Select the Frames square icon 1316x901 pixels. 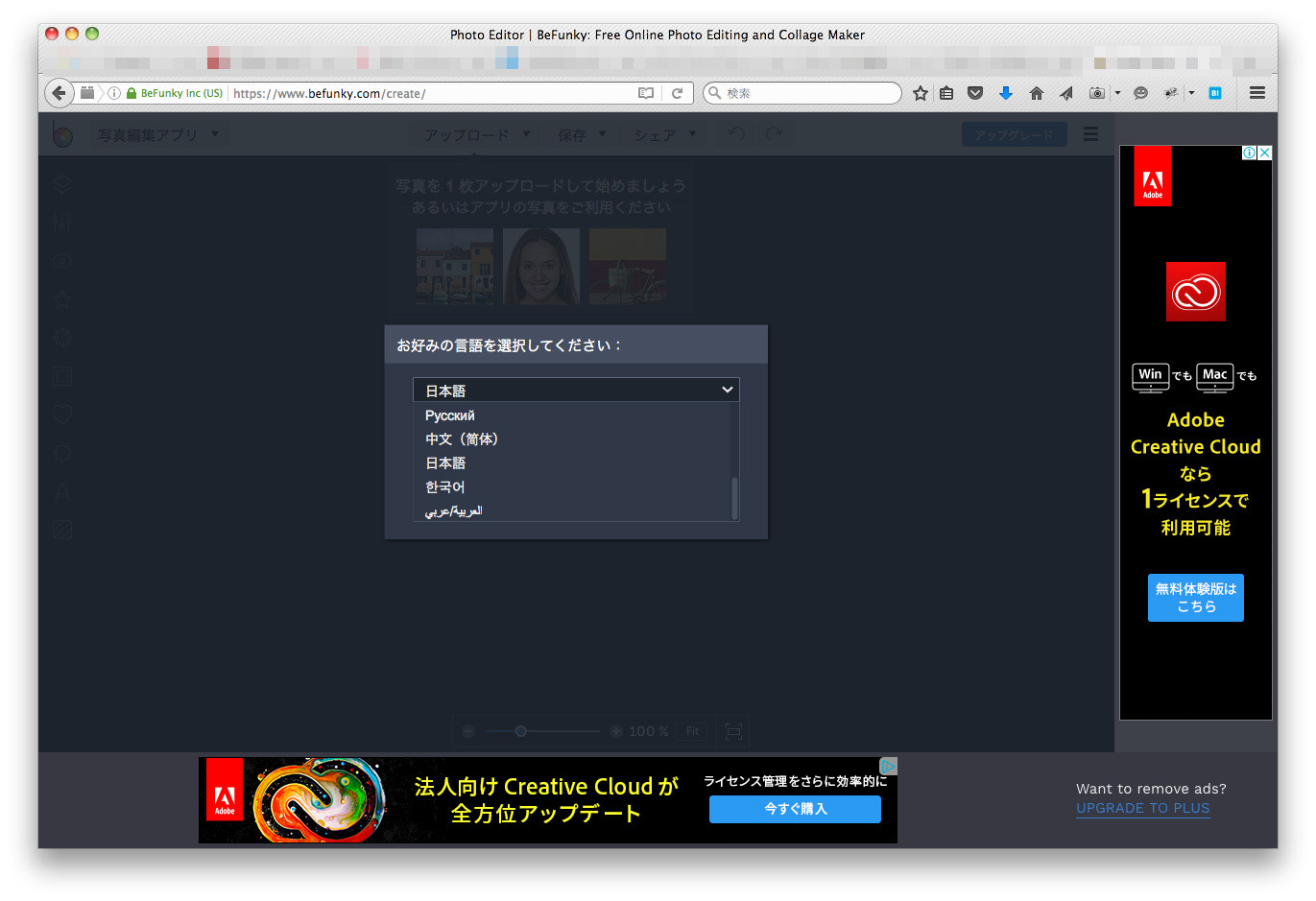pos(62,376)
